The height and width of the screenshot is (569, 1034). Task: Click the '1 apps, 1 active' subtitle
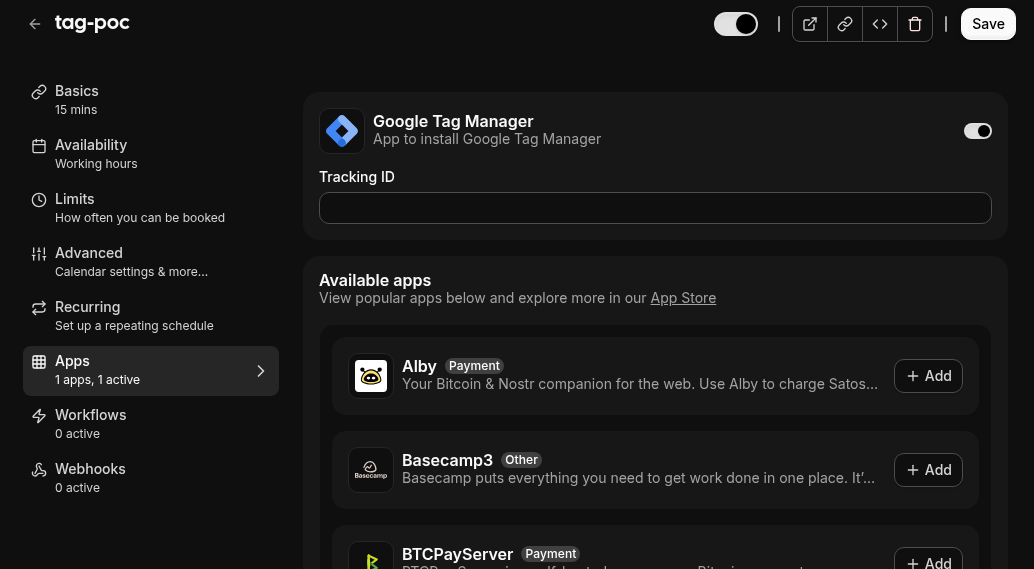coord(97,380)
